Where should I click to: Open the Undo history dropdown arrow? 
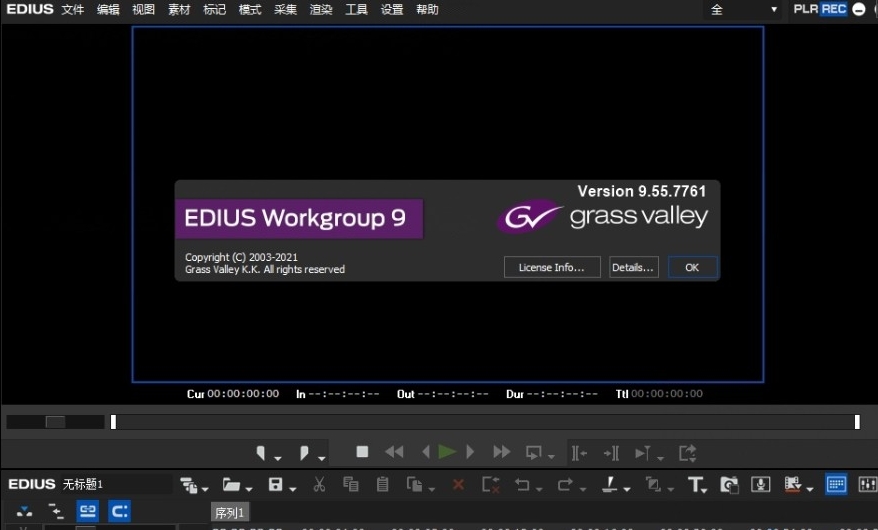[x=539, y=489]
